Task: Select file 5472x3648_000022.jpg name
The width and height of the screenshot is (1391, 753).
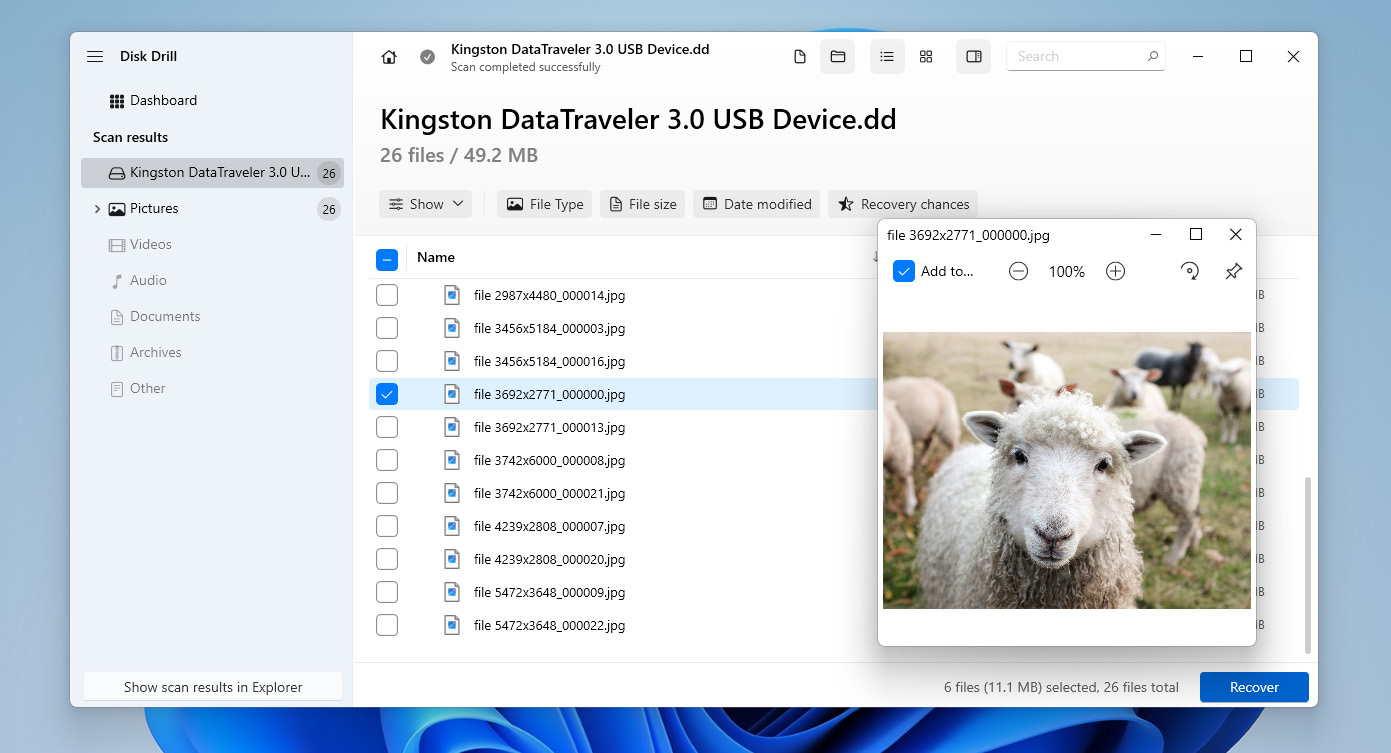Action: [549, 625]
